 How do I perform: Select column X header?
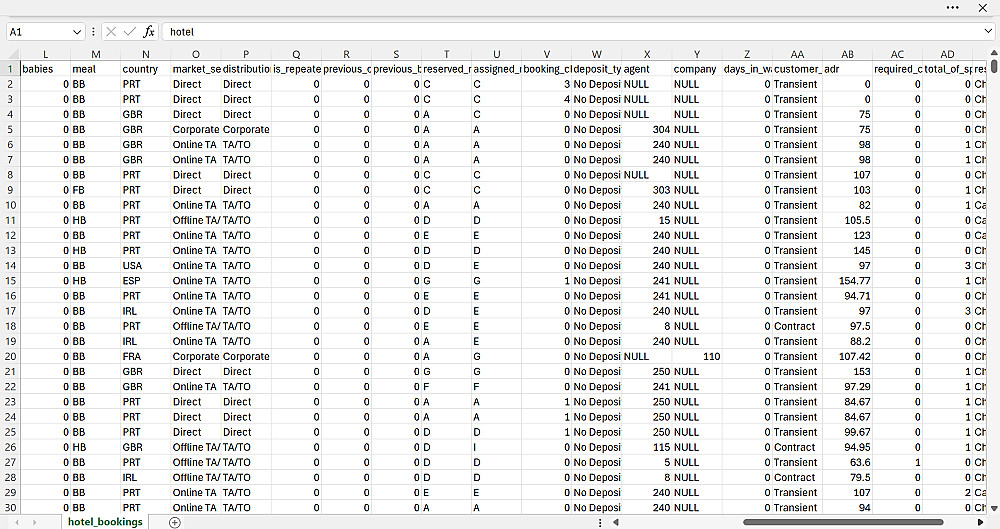coord(647,54)
